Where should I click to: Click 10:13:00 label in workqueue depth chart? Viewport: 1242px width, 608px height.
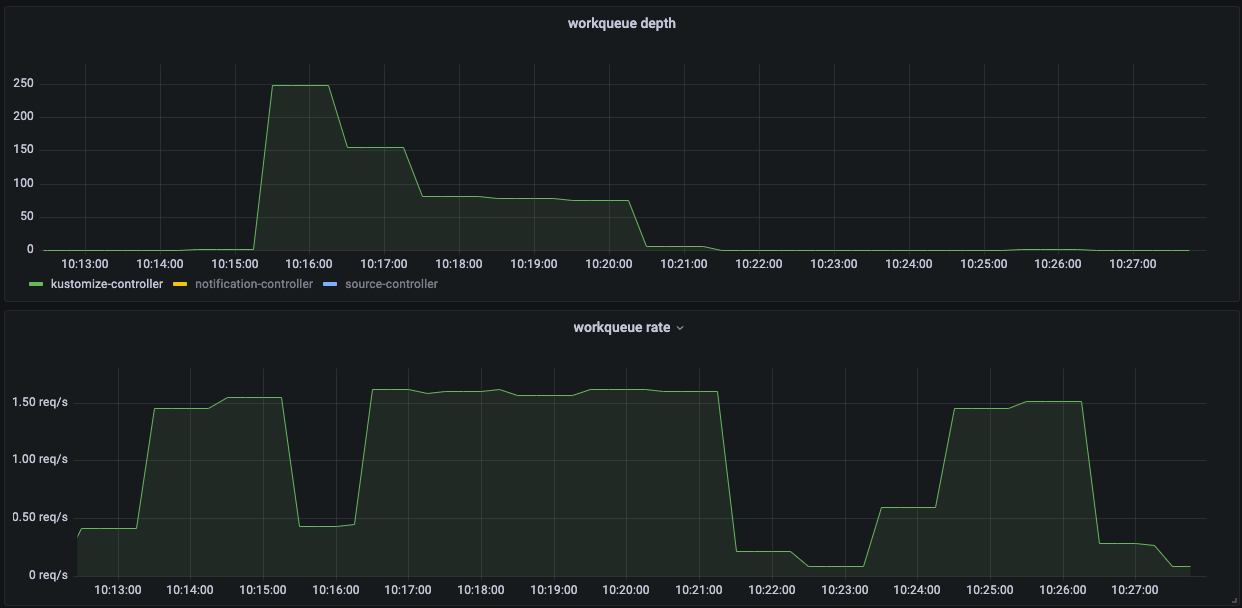pos(85,264)
